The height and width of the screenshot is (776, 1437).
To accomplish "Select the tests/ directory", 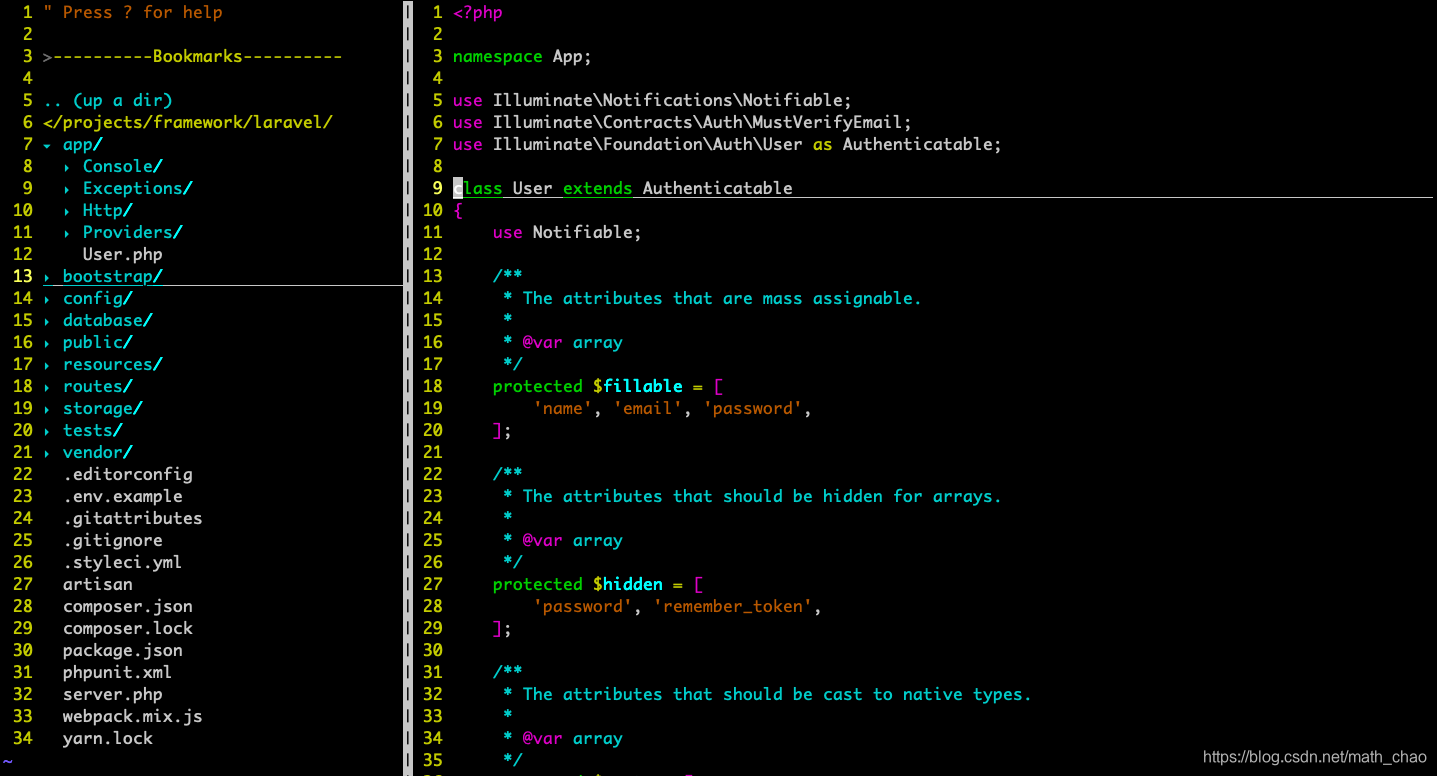I will pyautogui.click(x=93, y=431).
